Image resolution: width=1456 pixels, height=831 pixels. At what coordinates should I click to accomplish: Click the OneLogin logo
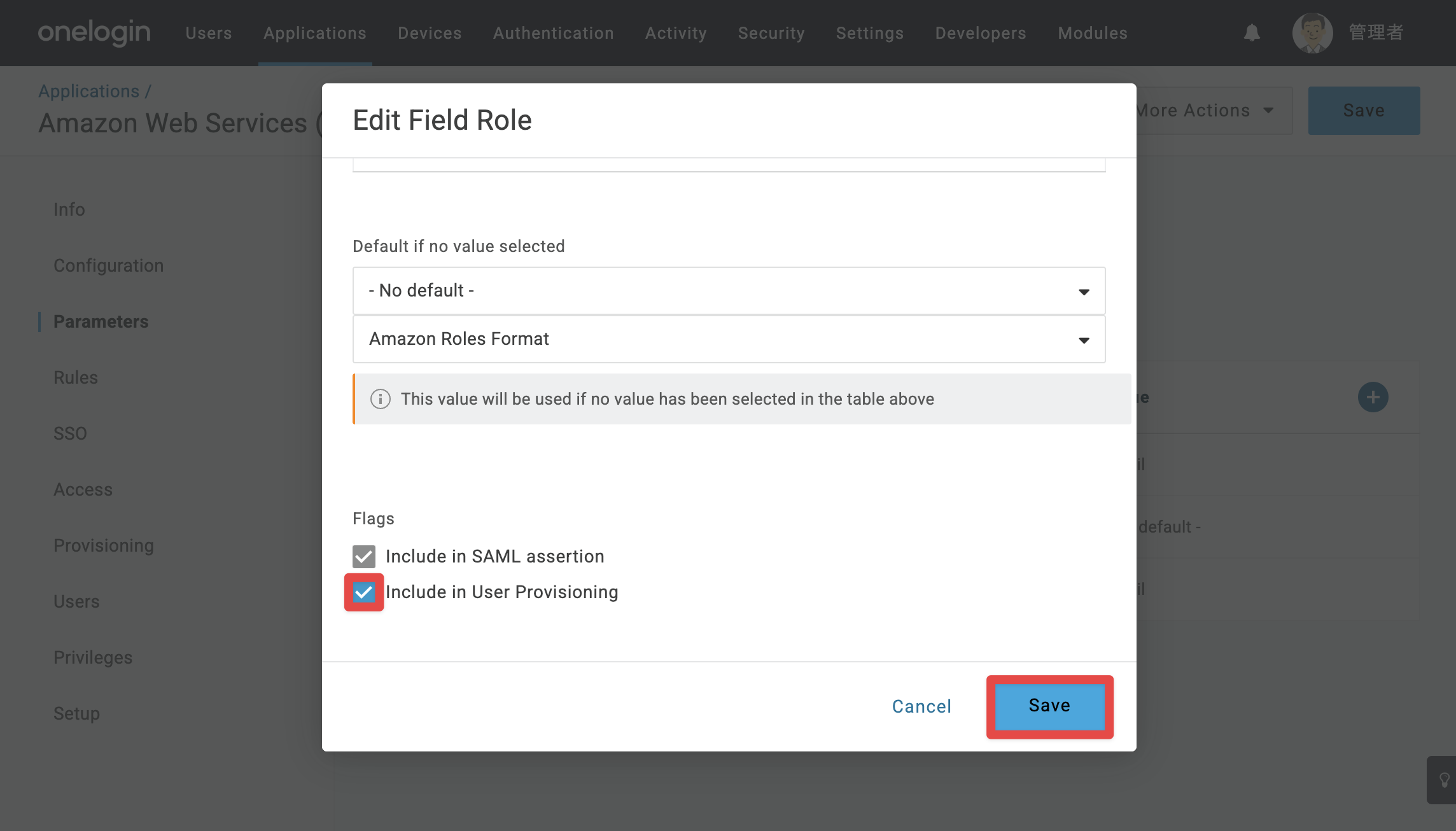click(x=94, y=32)
